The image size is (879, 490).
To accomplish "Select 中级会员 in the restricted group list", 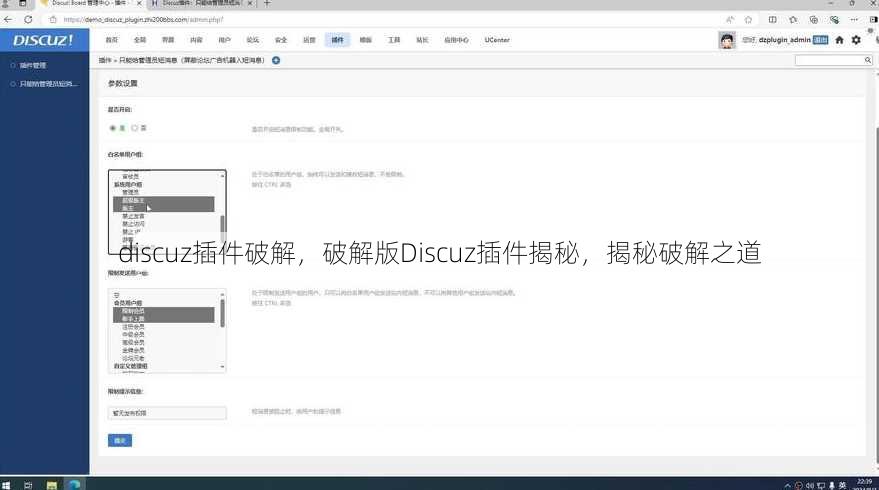I will [133, 335].
